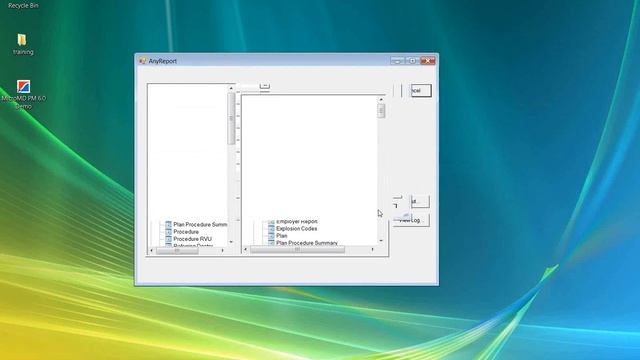Click the Plan report icon in right tree
The image size is (640, 360).
click(x=271, y=236)
